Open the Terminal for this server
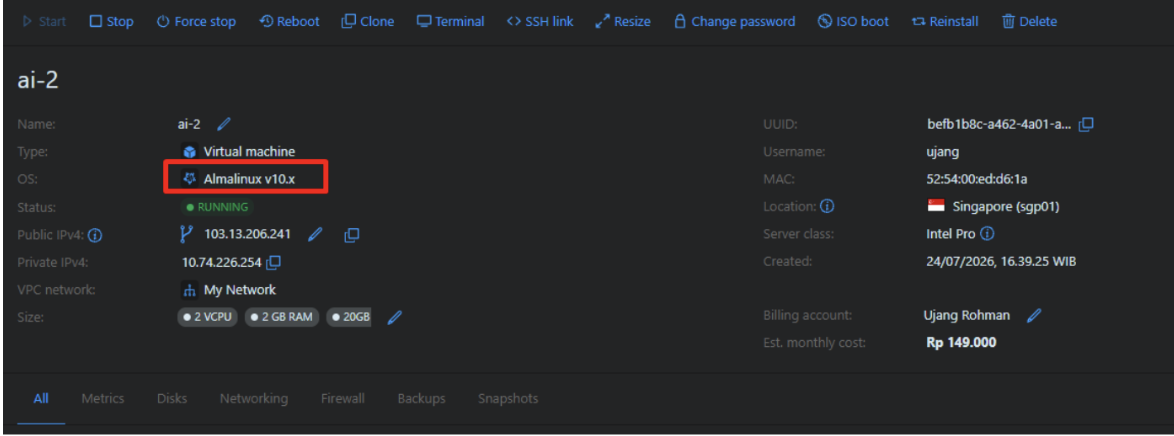1174x436 pixels. click(451, 22)
